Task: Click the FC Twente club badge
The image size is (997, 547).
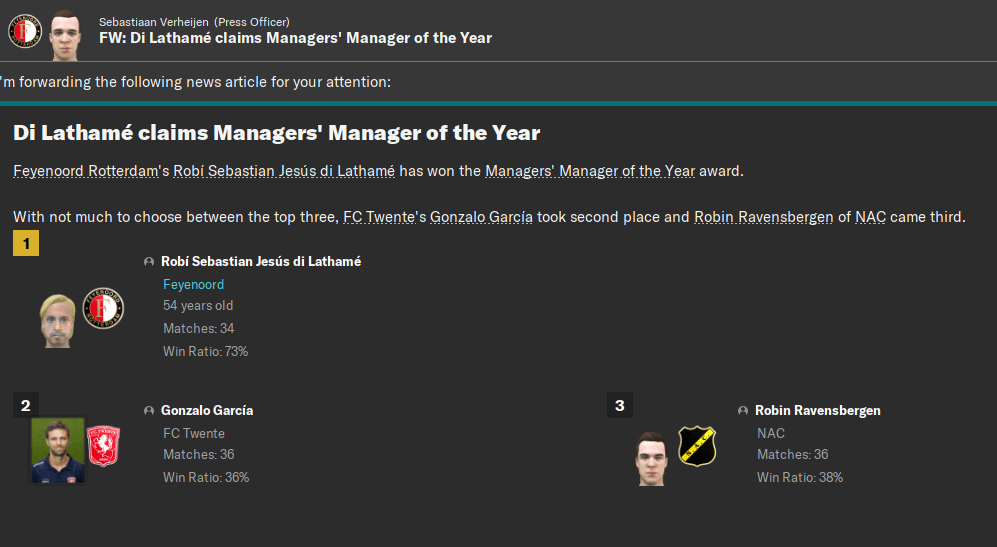Action: (x=103, y=446)
